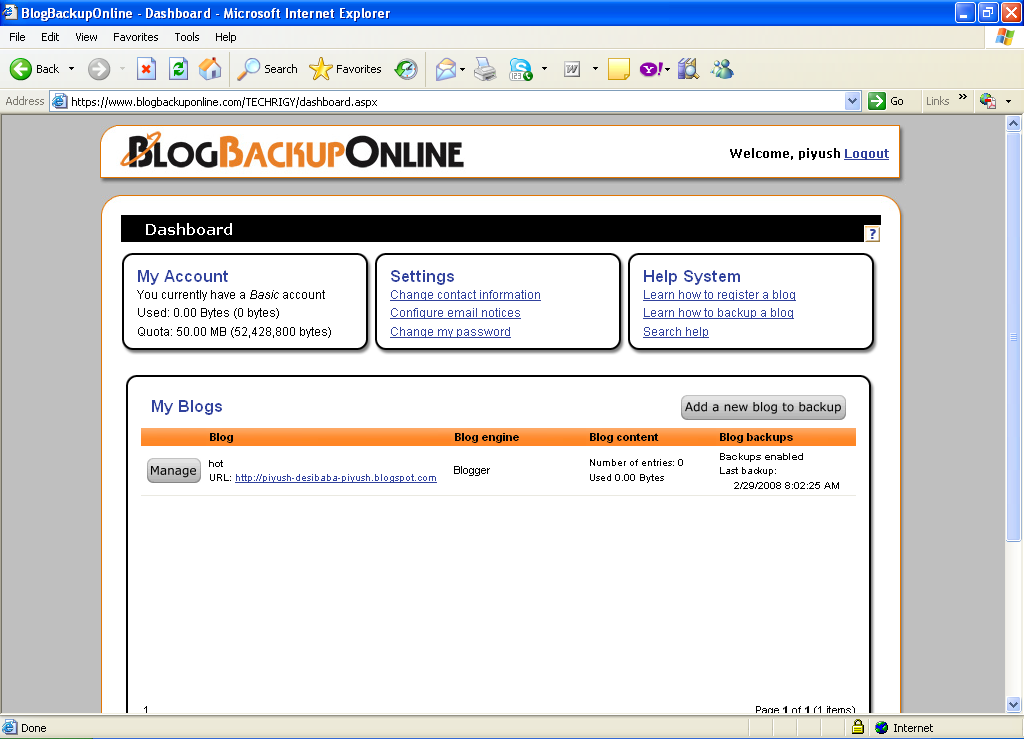Screen dimensions: 1024x739
Task: Open the Tools menu
Action: (x=187, y=37)
